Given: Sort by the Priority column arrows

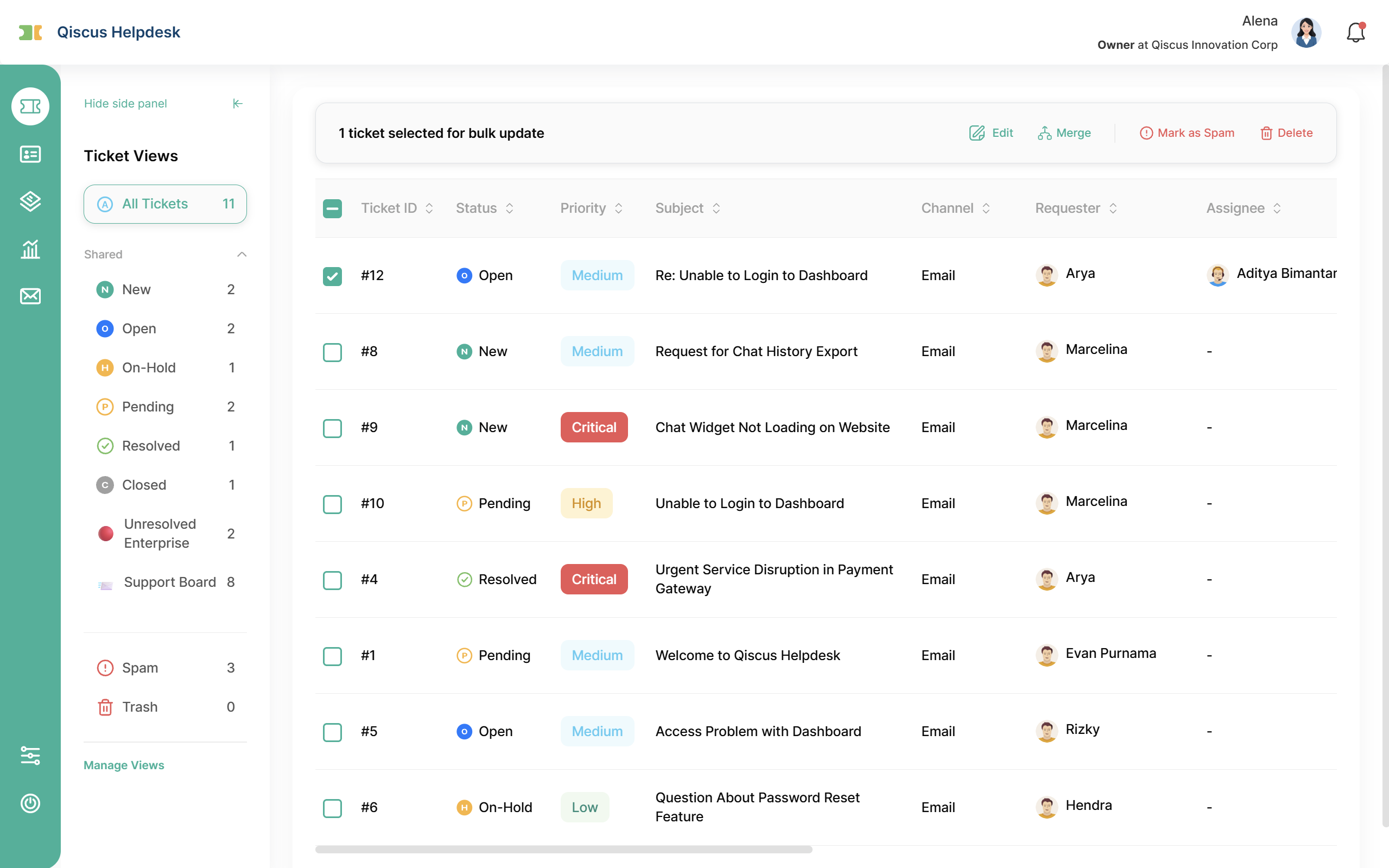Looking at the screenshot, I should pos(619,208).
